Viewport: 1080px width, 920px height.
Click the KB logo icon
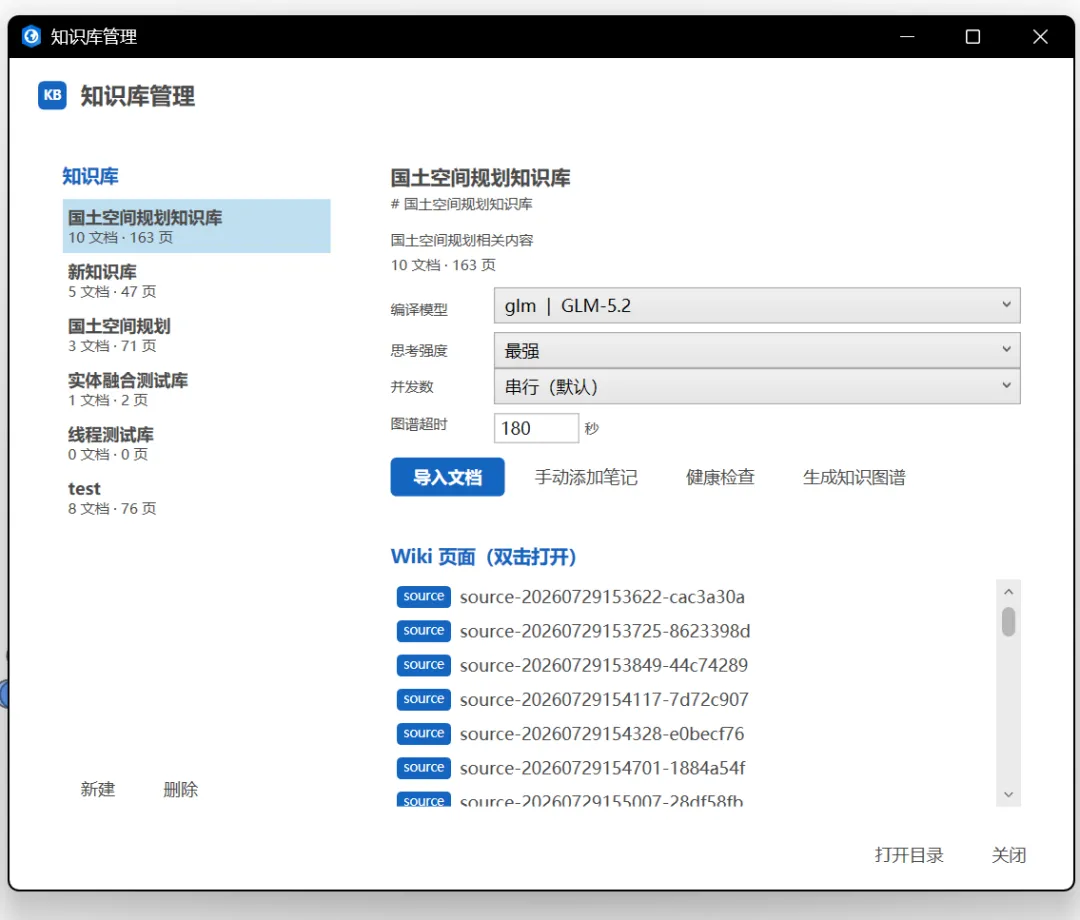tap(52, 95)
